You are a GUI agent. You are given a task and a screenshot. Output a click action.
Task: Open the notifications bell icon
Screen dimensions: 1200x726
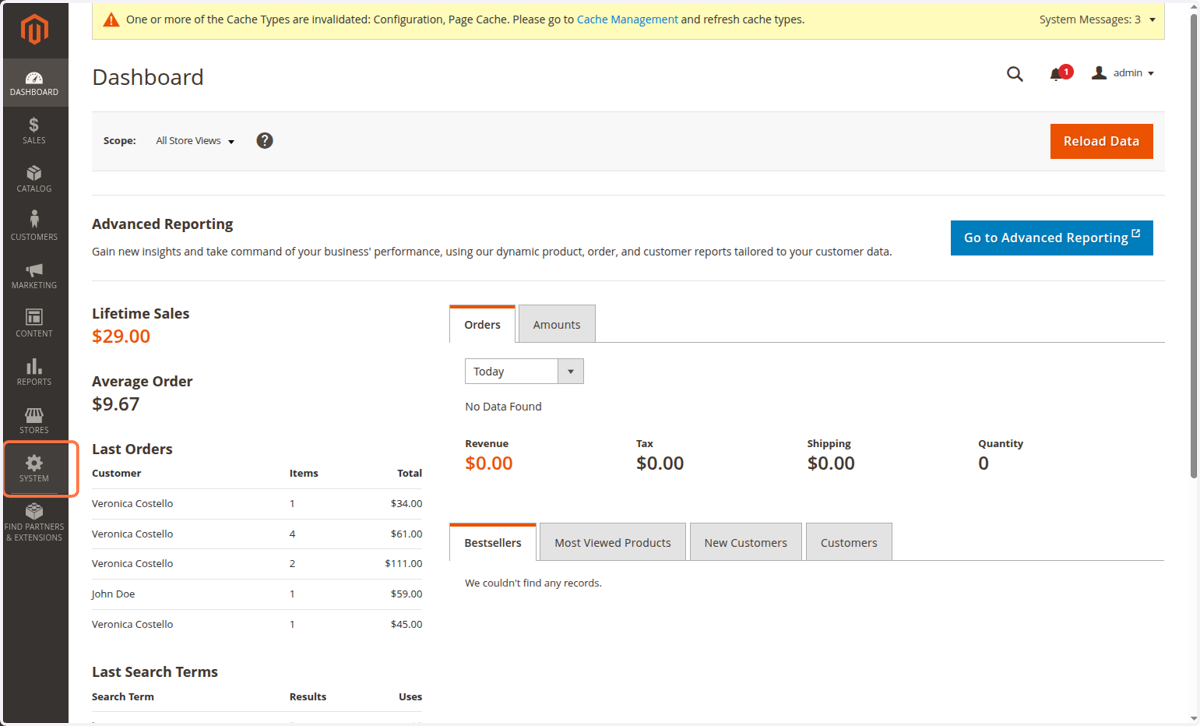1057,74
